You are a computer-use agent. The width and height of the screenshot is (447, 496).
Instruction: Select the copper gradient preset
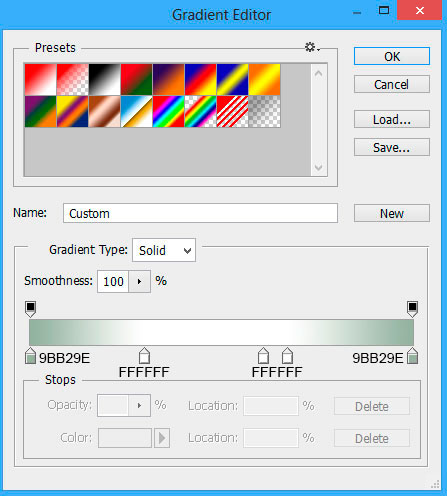pos(104,111)
